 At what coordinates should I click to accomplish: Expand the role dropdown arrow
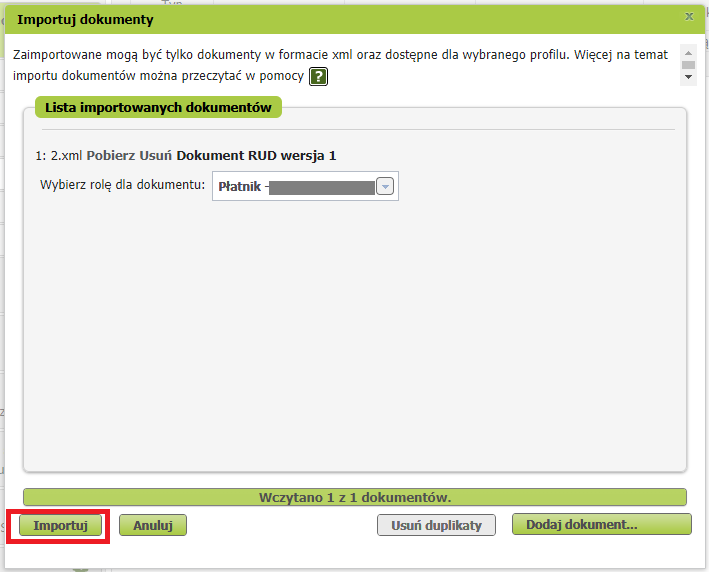(x=385, y=186)
